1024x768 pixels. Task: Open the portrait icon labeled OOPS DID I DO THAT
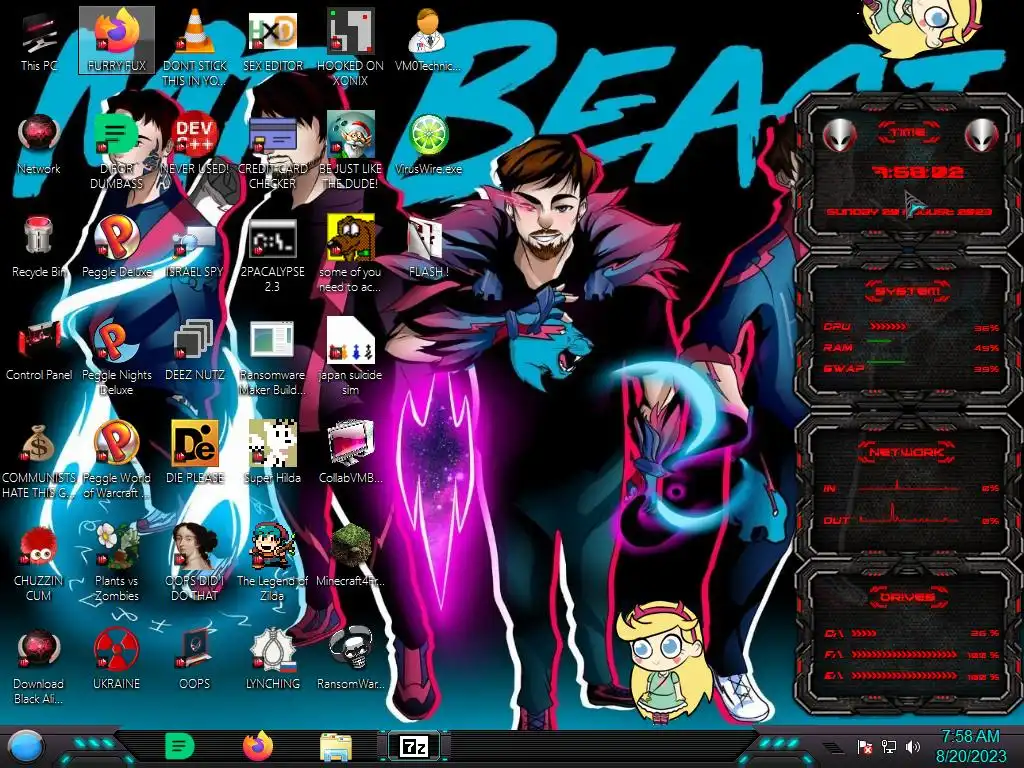click(x=195, y=563)
